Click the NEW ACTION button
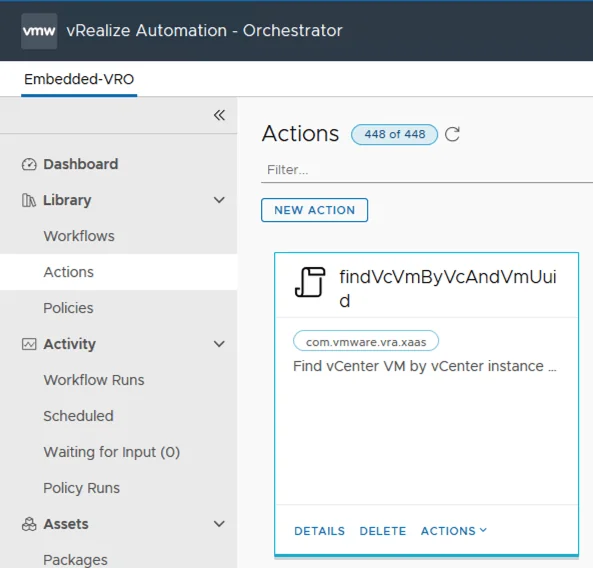593x568 pixels. tap(314, 210)
